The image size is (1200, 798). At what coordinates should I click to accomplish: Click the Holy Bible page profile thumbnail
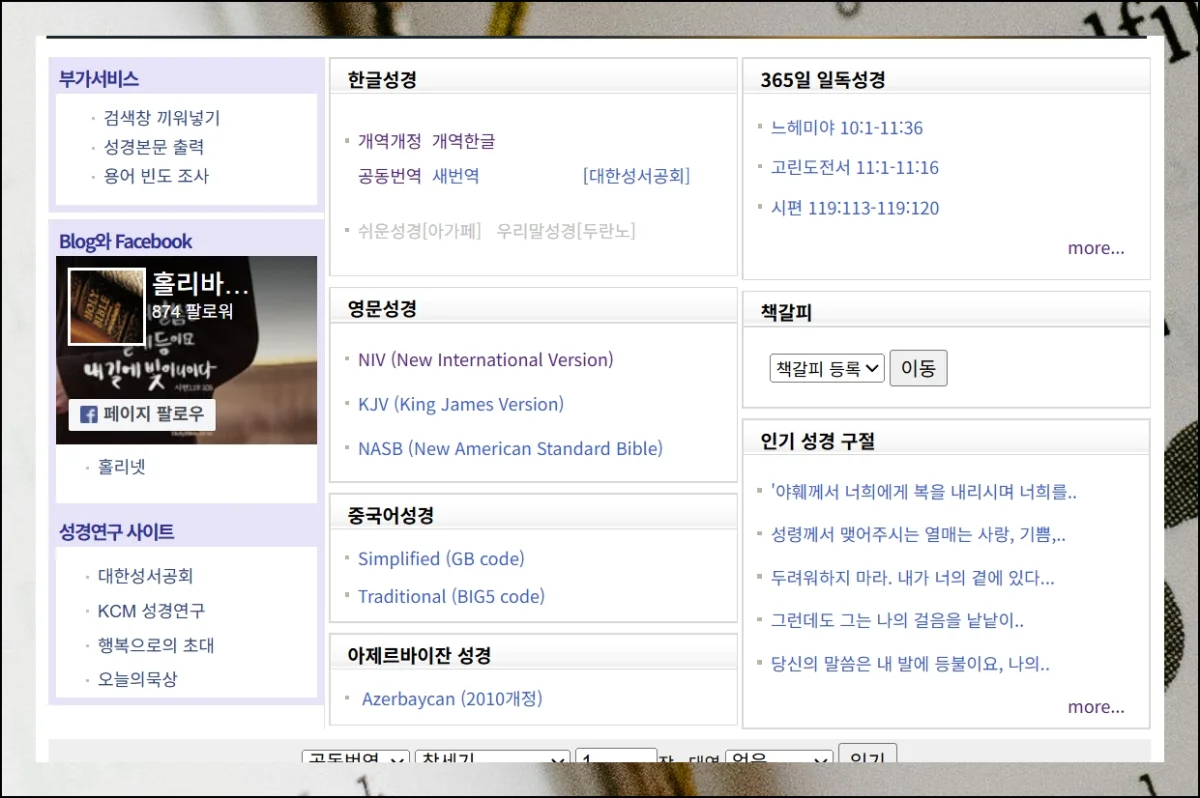coord(106,307)
